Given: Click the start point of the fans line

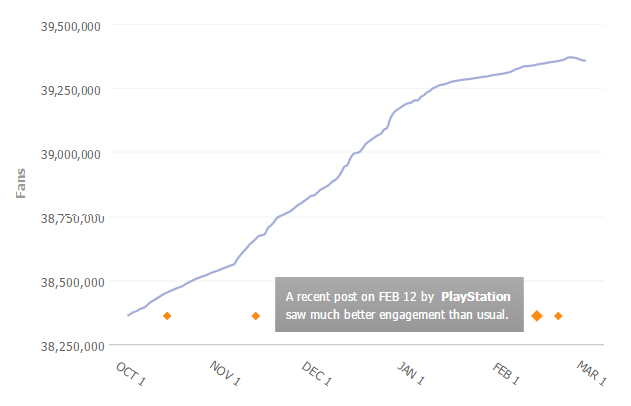Looking at the screenshot, I should click(x=128, y=315).
